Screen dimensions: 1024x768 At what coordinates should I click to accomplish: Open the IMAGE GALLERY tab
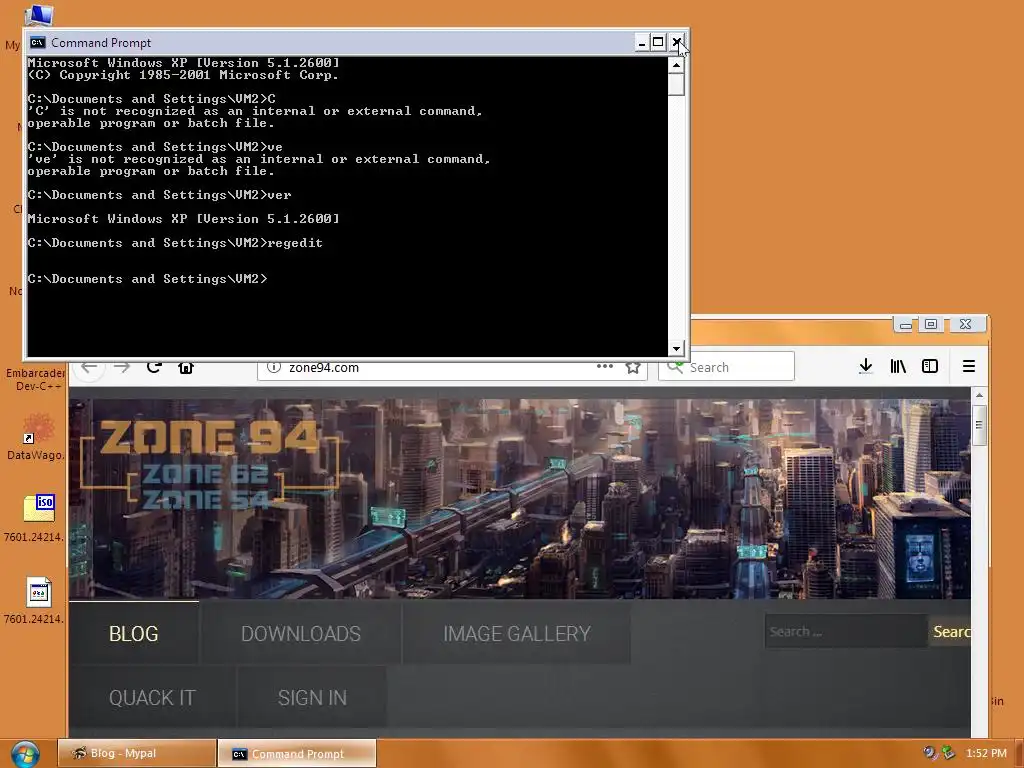517,633
